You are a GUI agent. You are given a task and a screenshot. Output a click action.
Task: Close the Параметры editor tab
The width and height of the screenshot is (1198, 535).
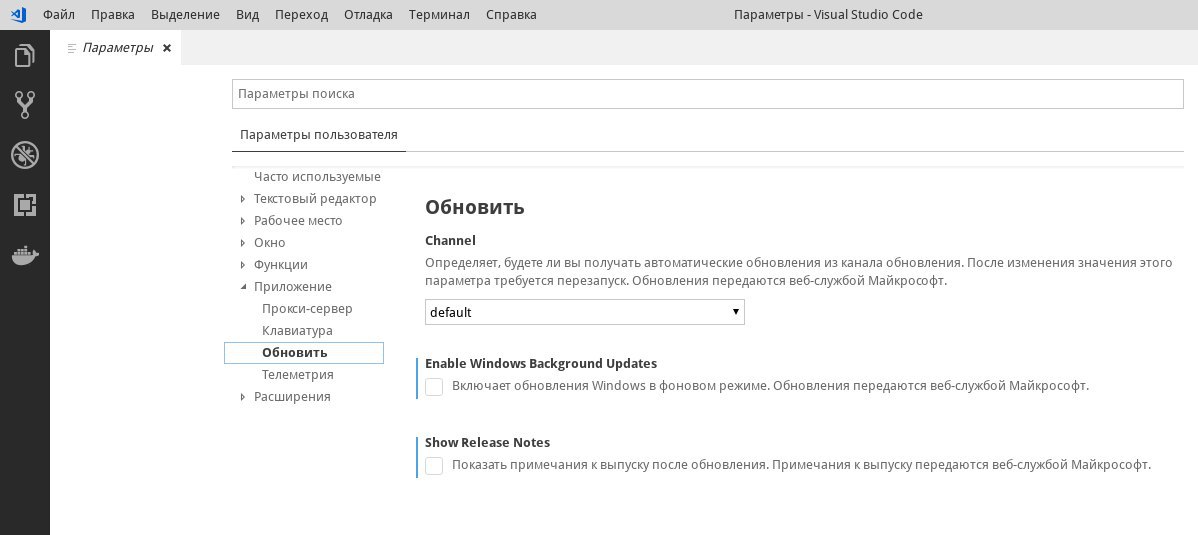167,48
